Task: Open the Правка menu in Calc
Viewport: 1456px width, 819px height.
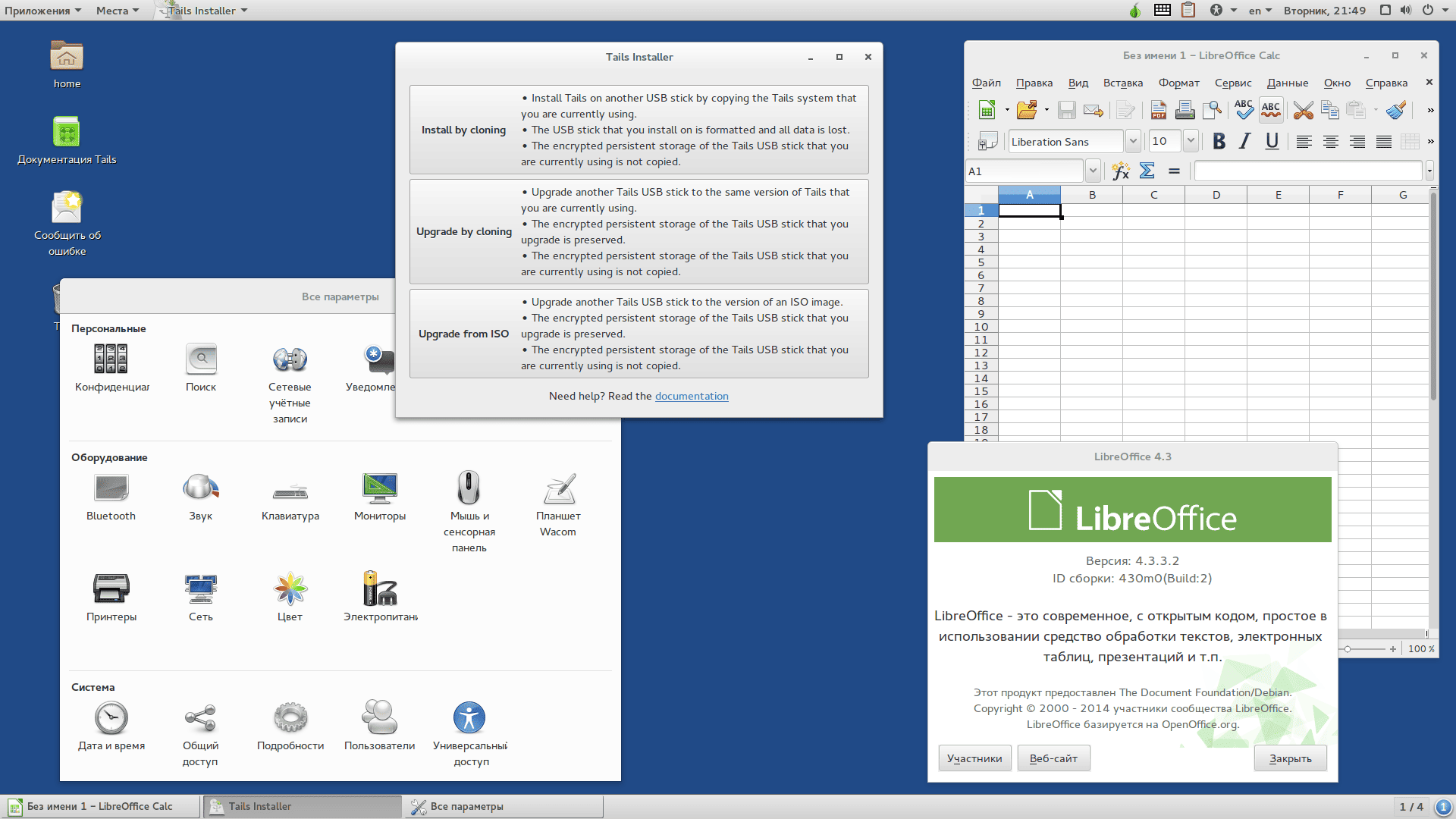Action: tap(1034, 83)
